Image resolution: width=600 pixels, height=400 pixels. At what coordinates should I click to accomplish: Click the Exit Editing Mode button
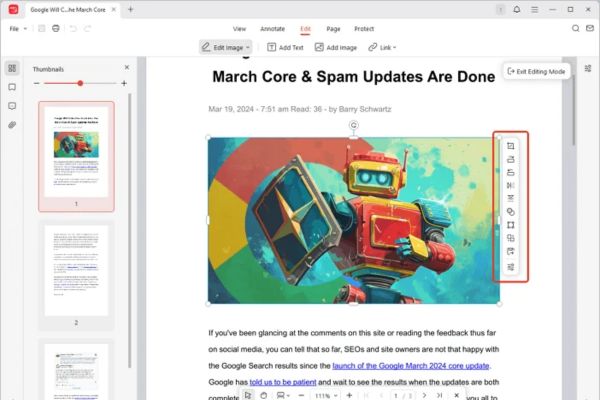[x=536, y=72]
